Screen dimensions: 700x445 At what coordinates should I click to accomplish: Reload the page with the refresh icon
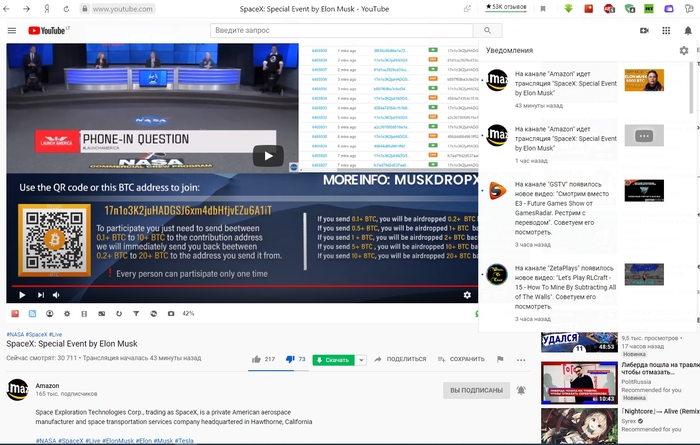[66, 9]
